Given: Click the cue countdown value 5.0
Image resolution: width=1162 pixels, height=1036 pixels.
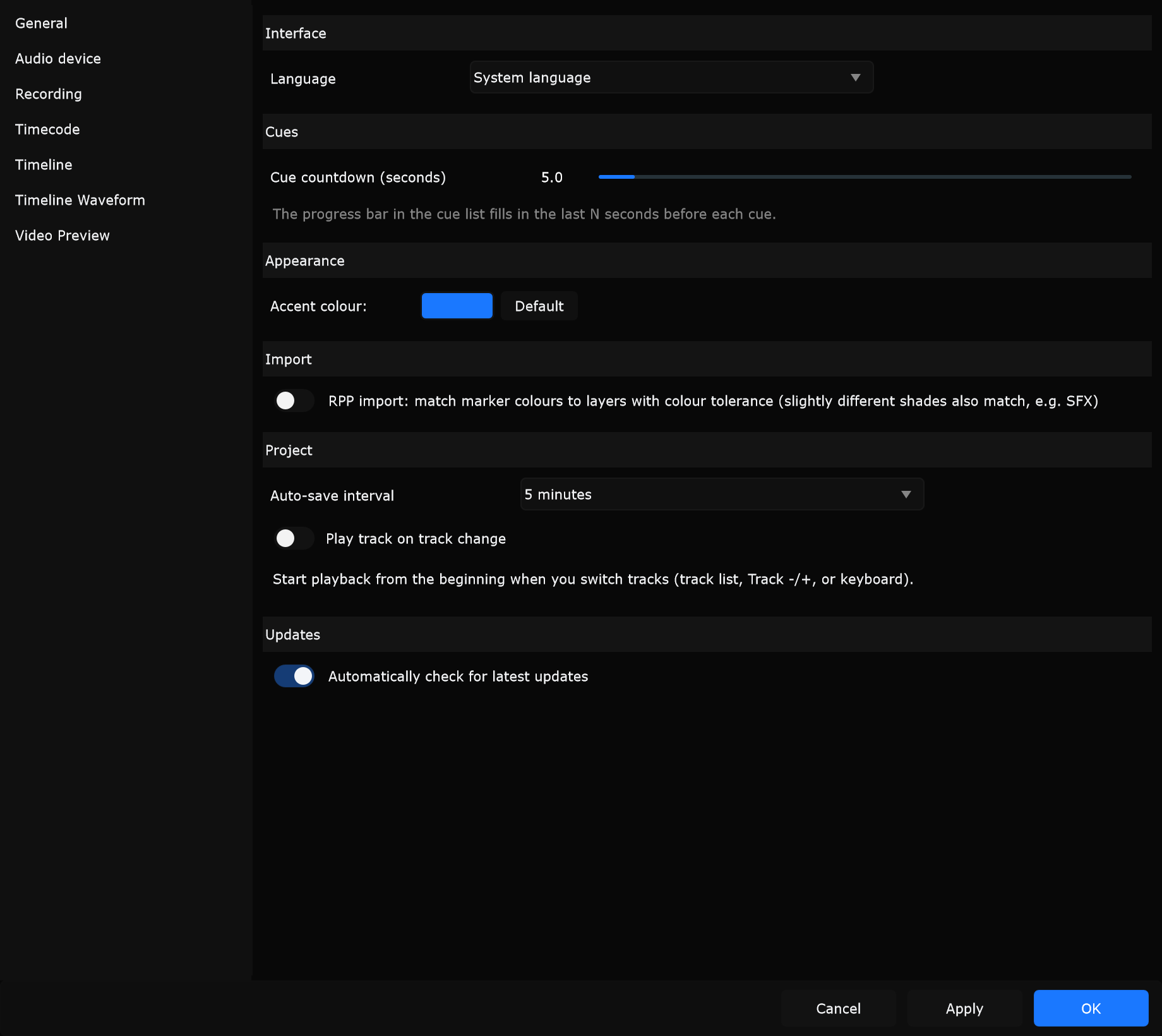Looking at the screenshot, I should pyautogui.click(x=551, y=178).
